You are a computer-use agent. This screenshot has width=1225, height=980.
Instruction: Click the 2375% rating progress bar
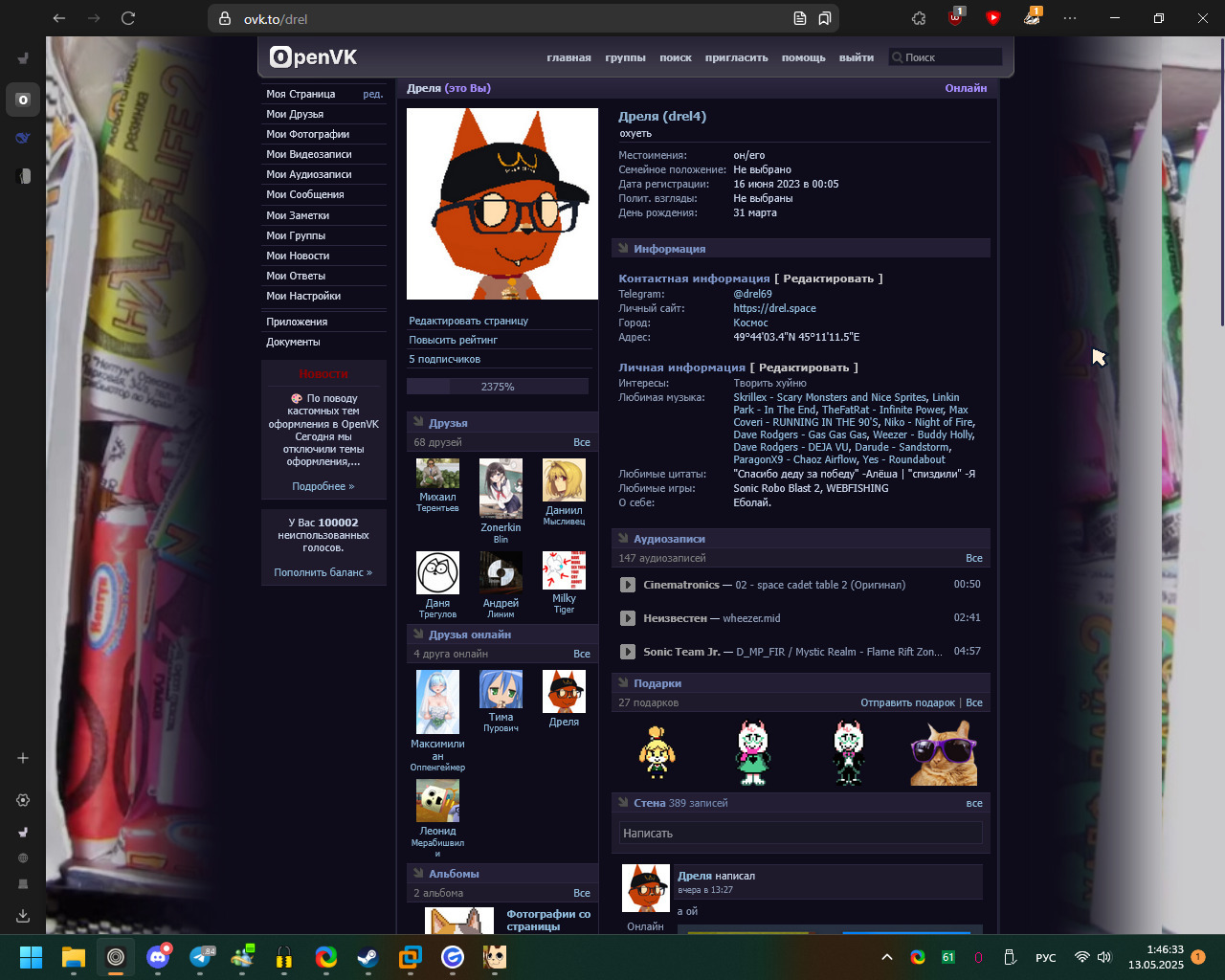click(x=498, y=387)
